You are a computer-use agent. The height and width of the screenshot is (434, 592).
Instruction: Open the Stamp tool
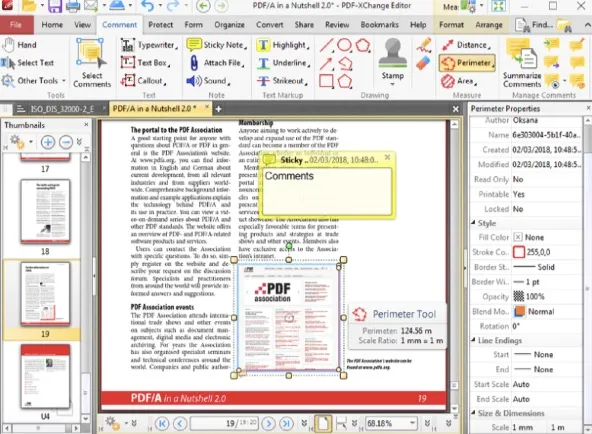pyautogui.click(x=393, y=62)
